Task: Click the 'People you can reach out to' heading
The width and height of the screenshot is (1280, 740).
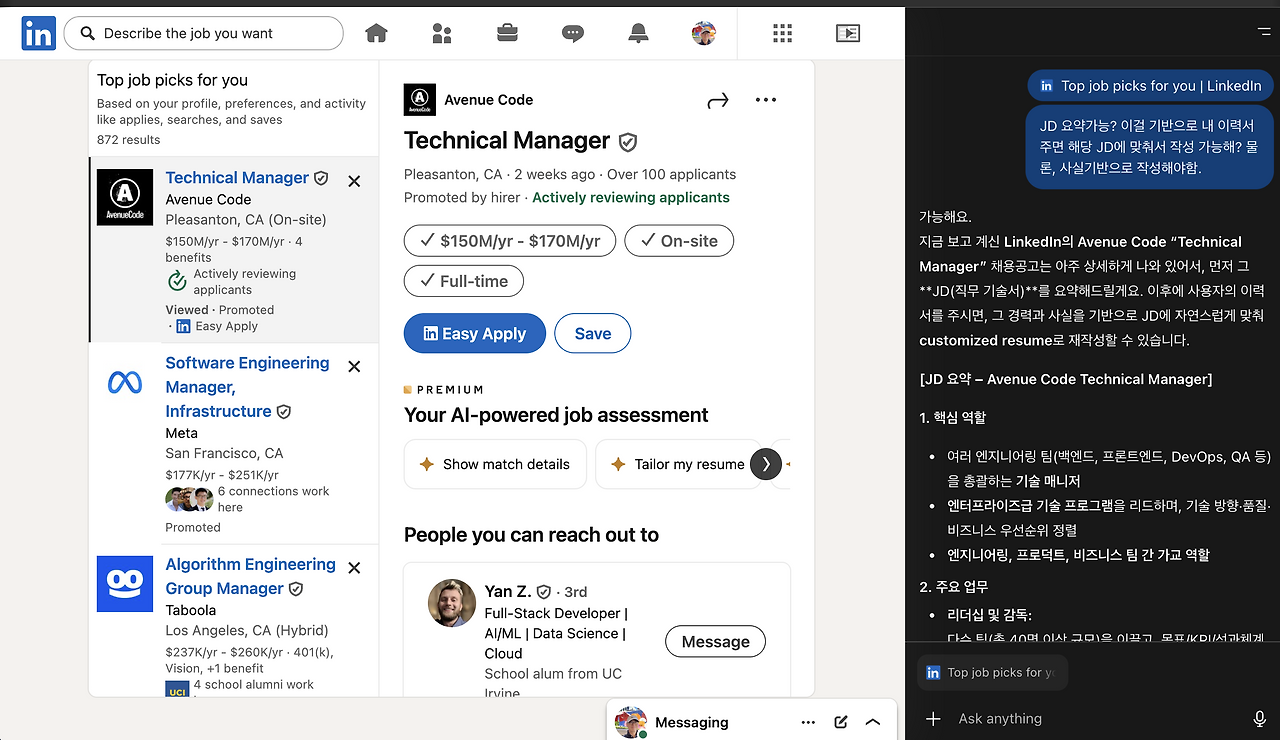Action: (x=531, y=535)
